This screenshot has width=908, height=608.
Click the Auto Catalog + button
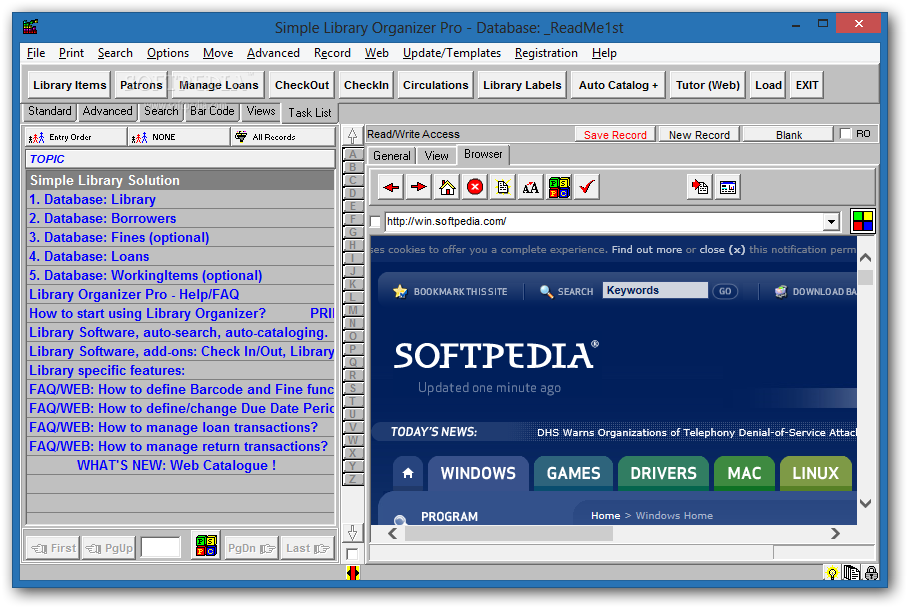pyautogui.click(x=618, y=85)
